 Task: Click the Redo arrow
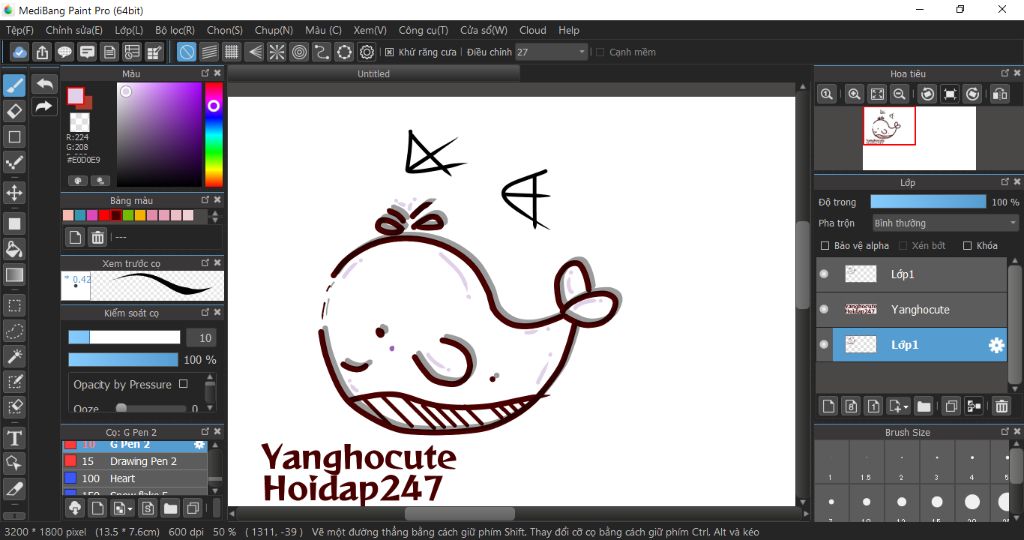tap(44, 106)
